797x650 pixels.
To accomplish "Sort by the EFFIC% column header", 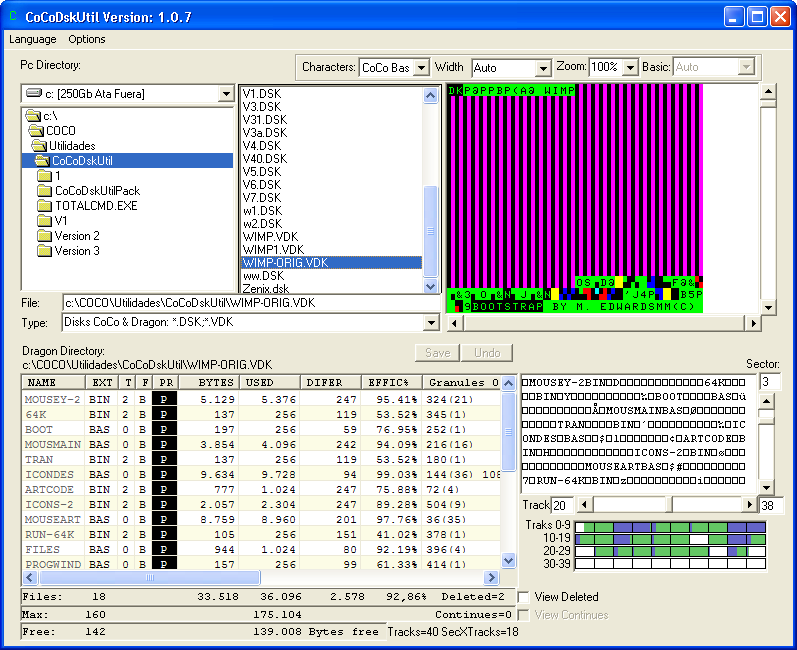I will coord(392,383).
